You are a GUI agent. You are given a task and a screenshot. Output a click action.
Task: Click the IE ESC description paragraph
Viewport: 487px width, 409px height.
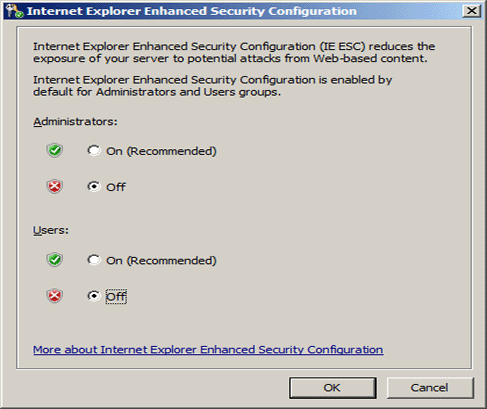coord(234,52)
